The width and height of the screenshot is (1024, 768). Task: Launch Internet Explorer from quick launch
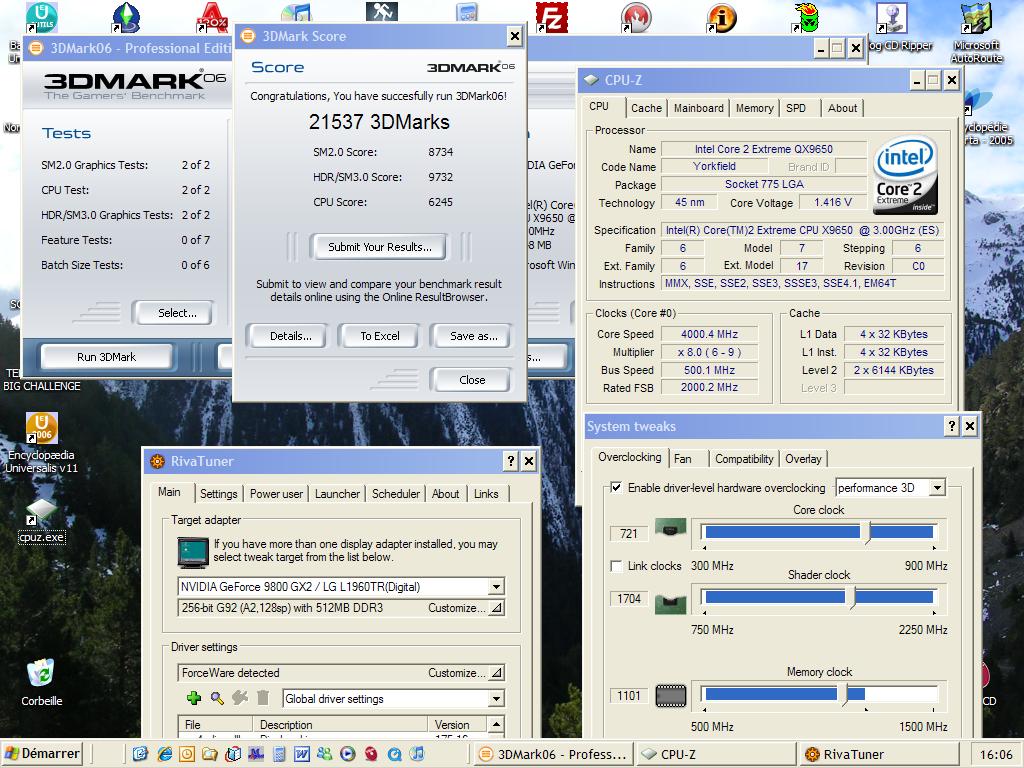[164, 754]
